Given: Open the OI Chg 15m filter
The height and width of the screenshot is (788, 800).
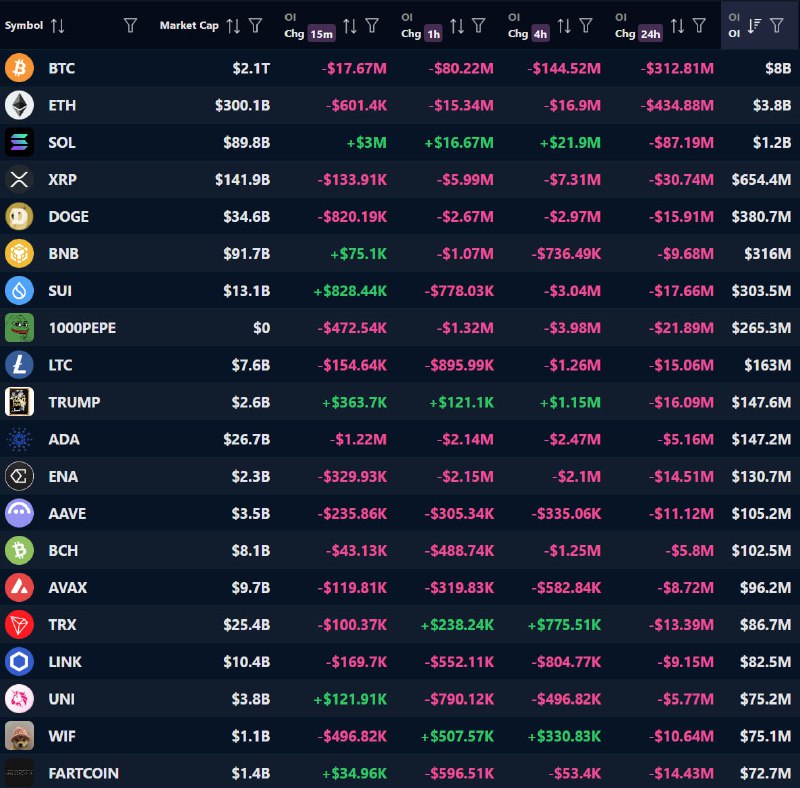Looking at the screenshot, I should pos(372,26).
